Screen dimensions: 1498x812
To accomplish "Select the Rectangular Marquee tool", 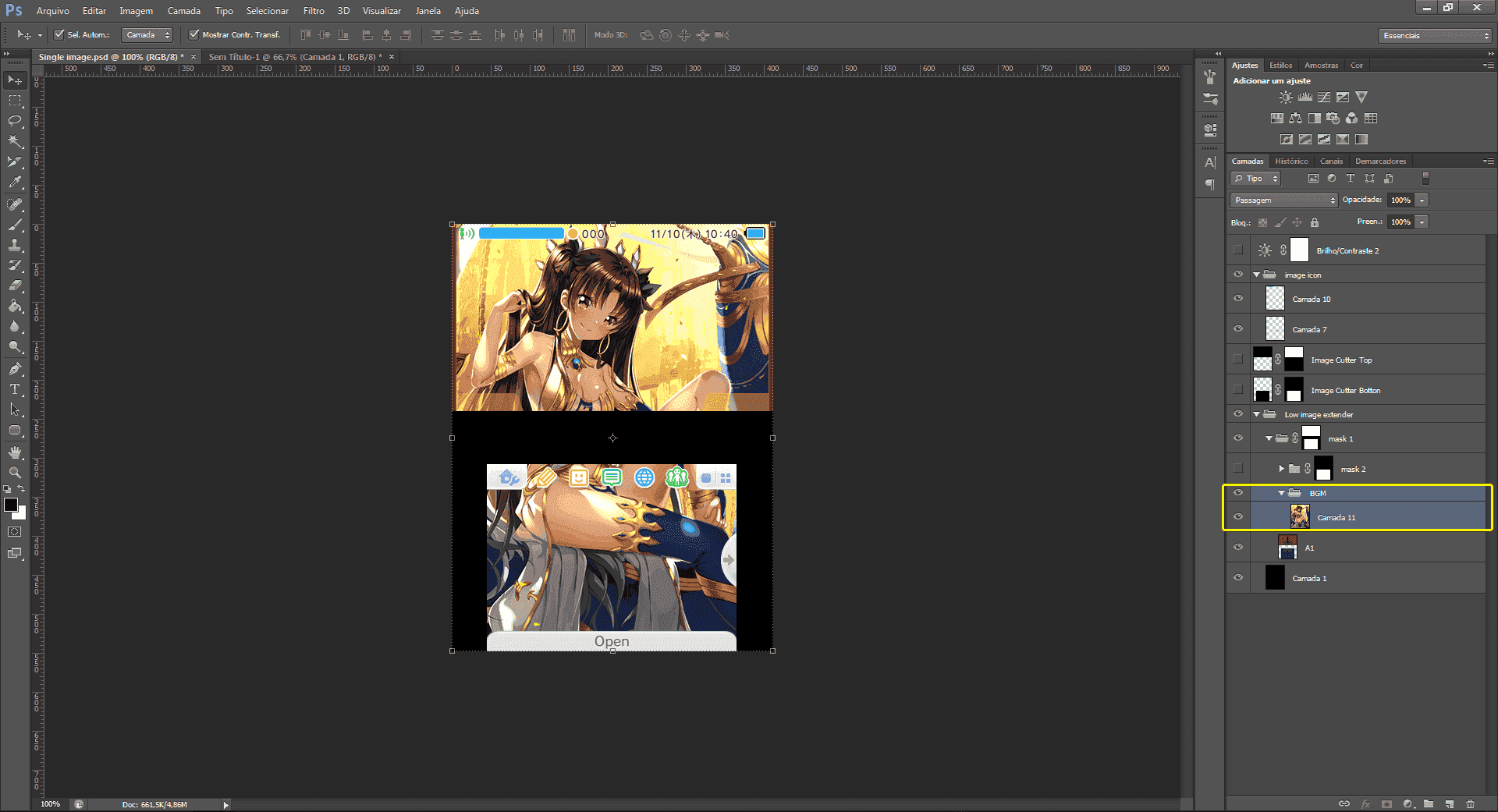I will [15, 101].
